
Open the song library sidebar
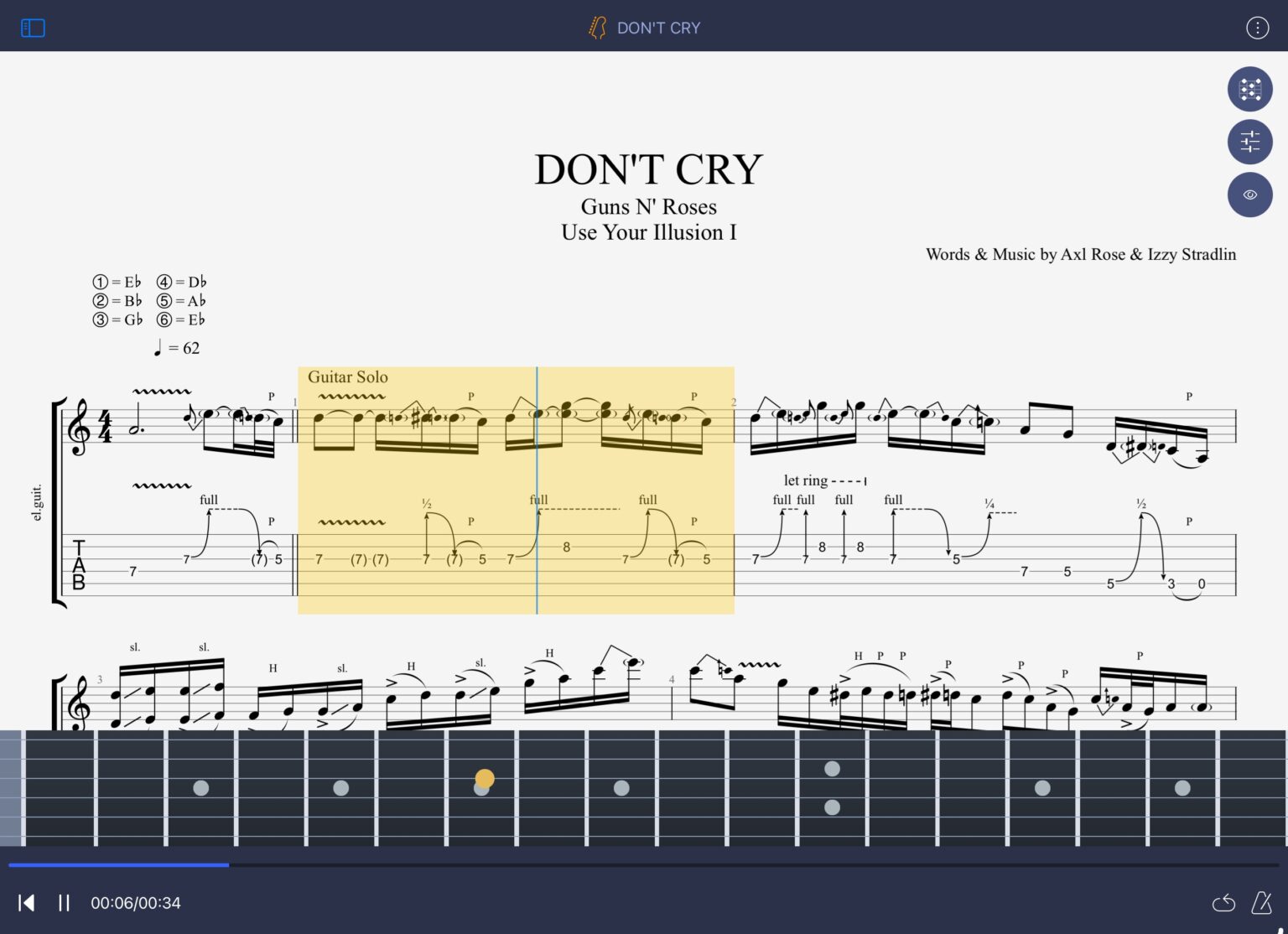coord(33,28)
